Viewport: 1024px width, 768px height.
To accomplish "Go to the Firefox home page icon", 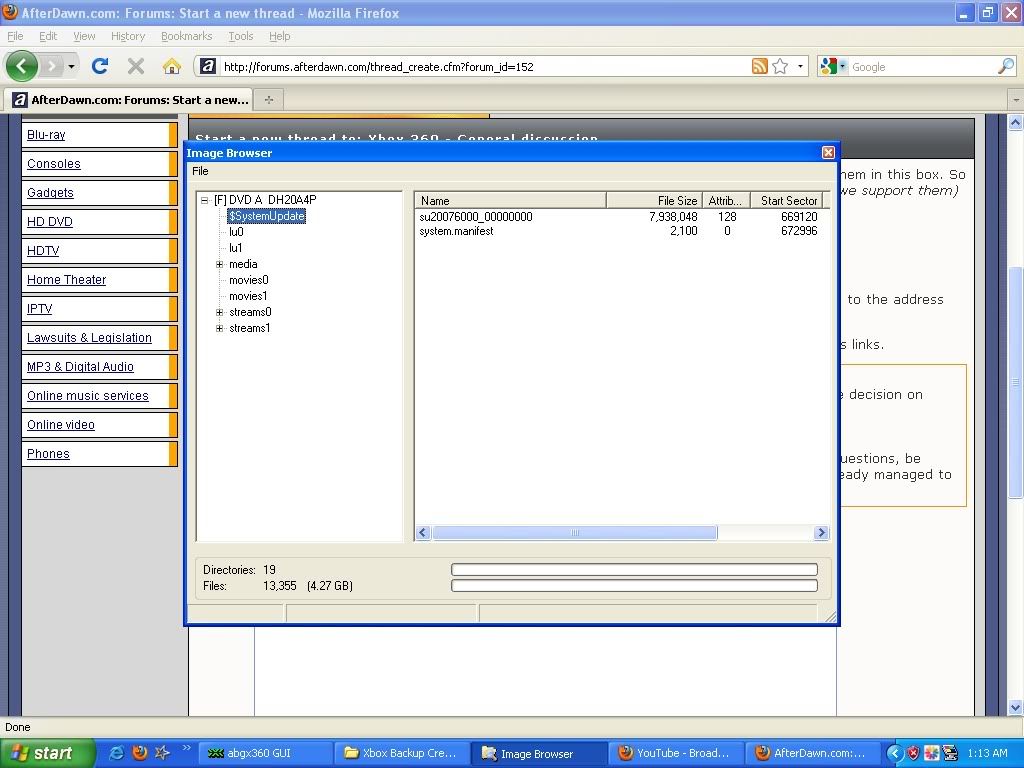I will point(172,66).
